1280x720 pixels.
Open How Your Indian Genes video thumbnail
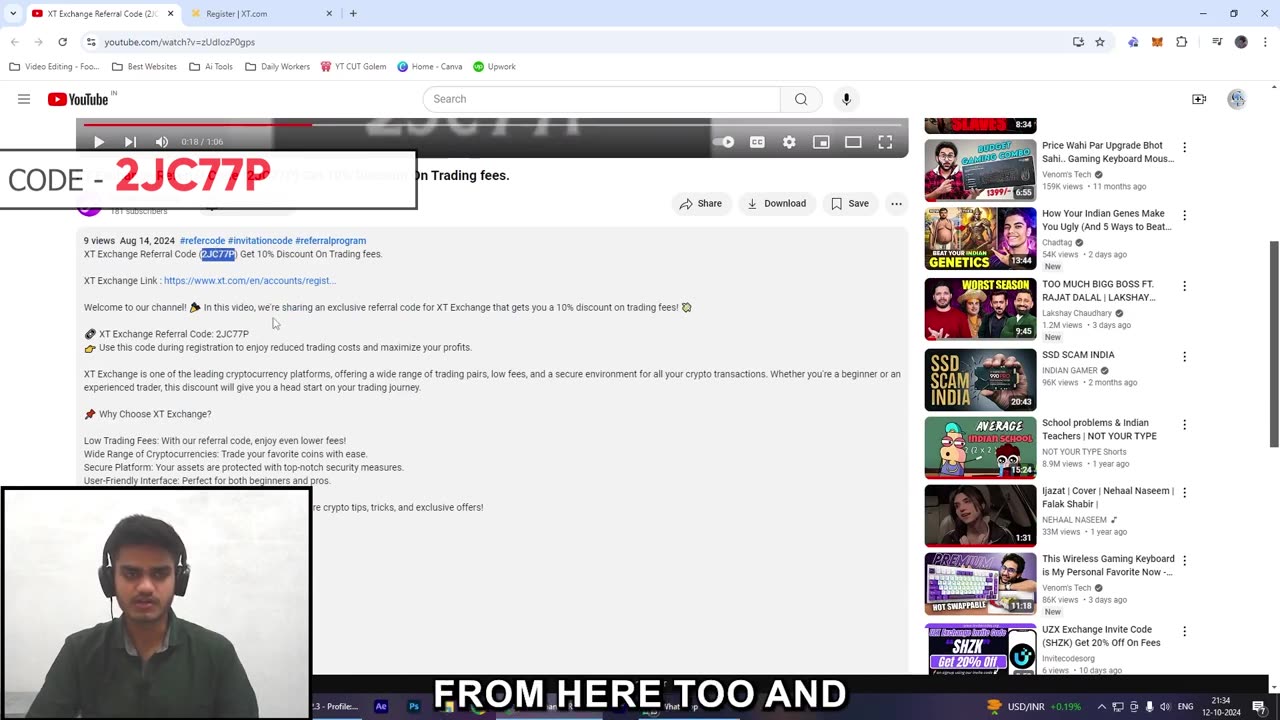pos(980,239)
